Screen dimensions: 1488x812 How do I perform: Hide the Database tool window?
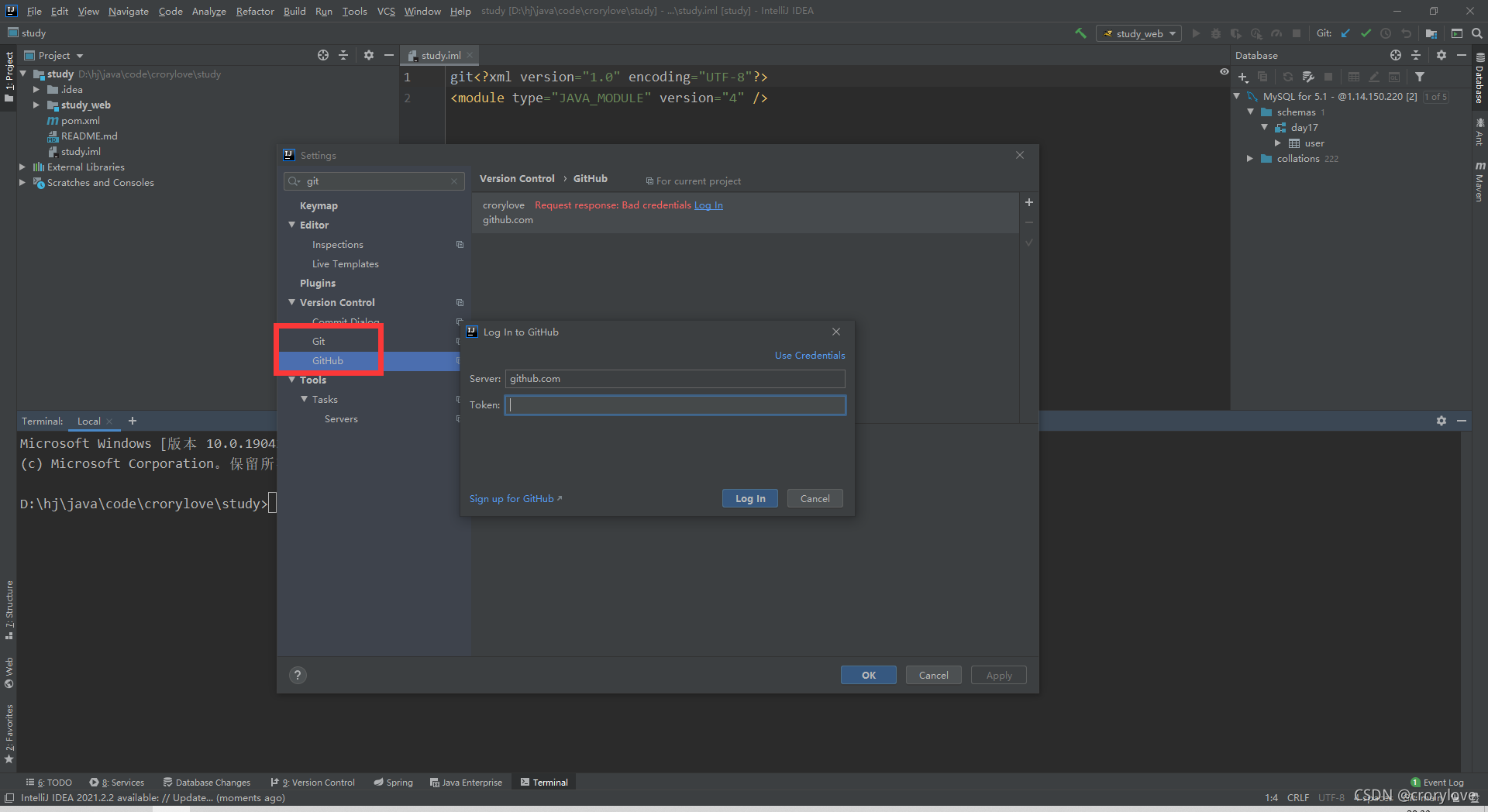click(1462, 55)
